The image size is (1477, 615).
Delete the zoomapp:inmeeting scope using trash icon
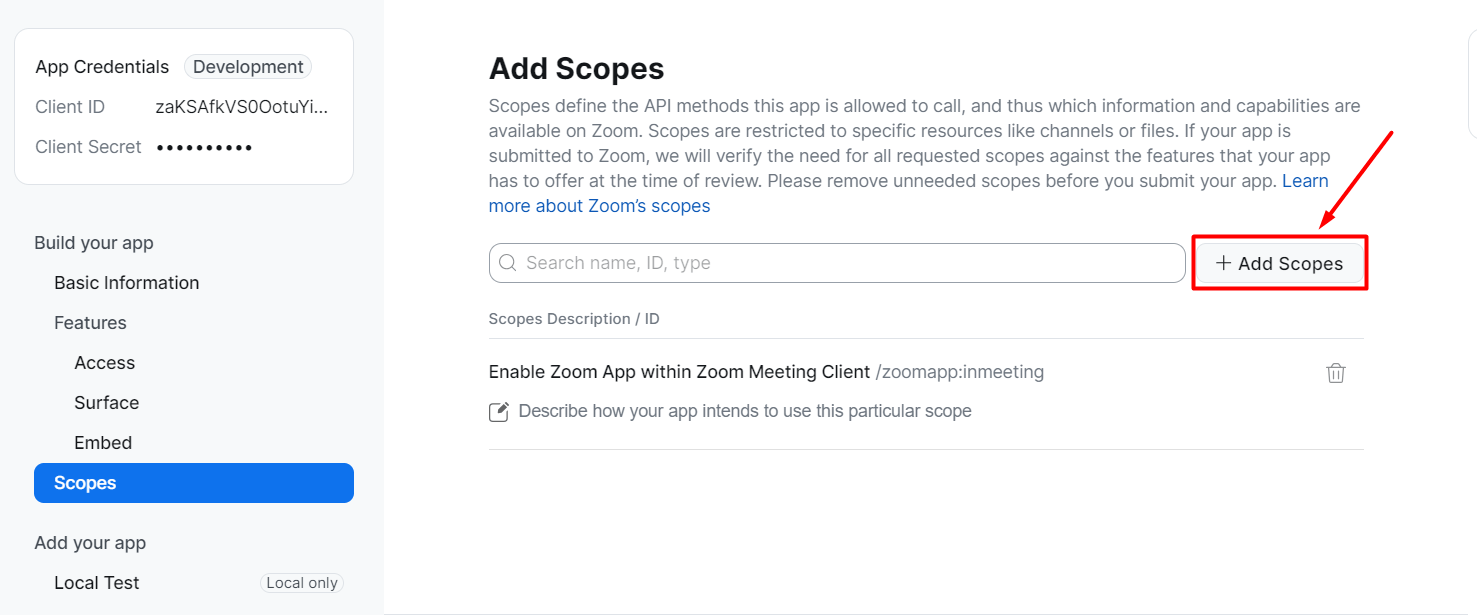click(x=1336, y=372)
